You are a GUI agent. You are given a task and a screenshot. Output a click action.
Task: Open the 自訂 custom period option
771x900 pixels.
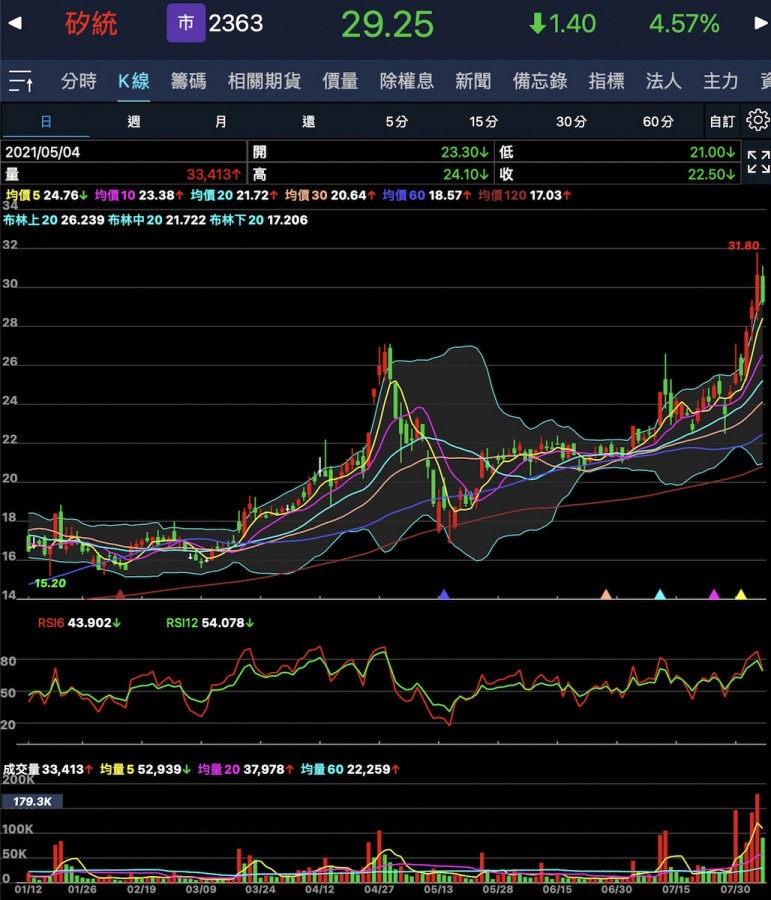click(x=721, y=122)
